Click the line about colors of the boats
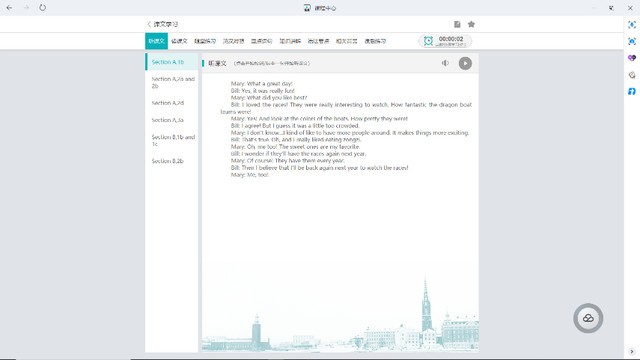 (319, 119)
